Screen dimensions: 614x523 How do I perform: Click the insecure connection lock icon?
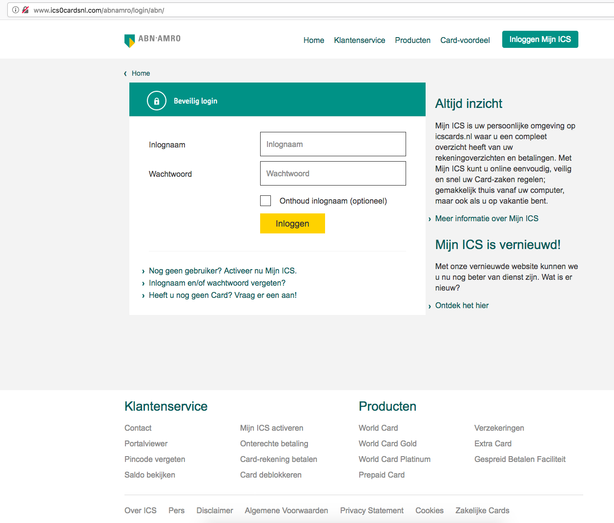(25, 10)
